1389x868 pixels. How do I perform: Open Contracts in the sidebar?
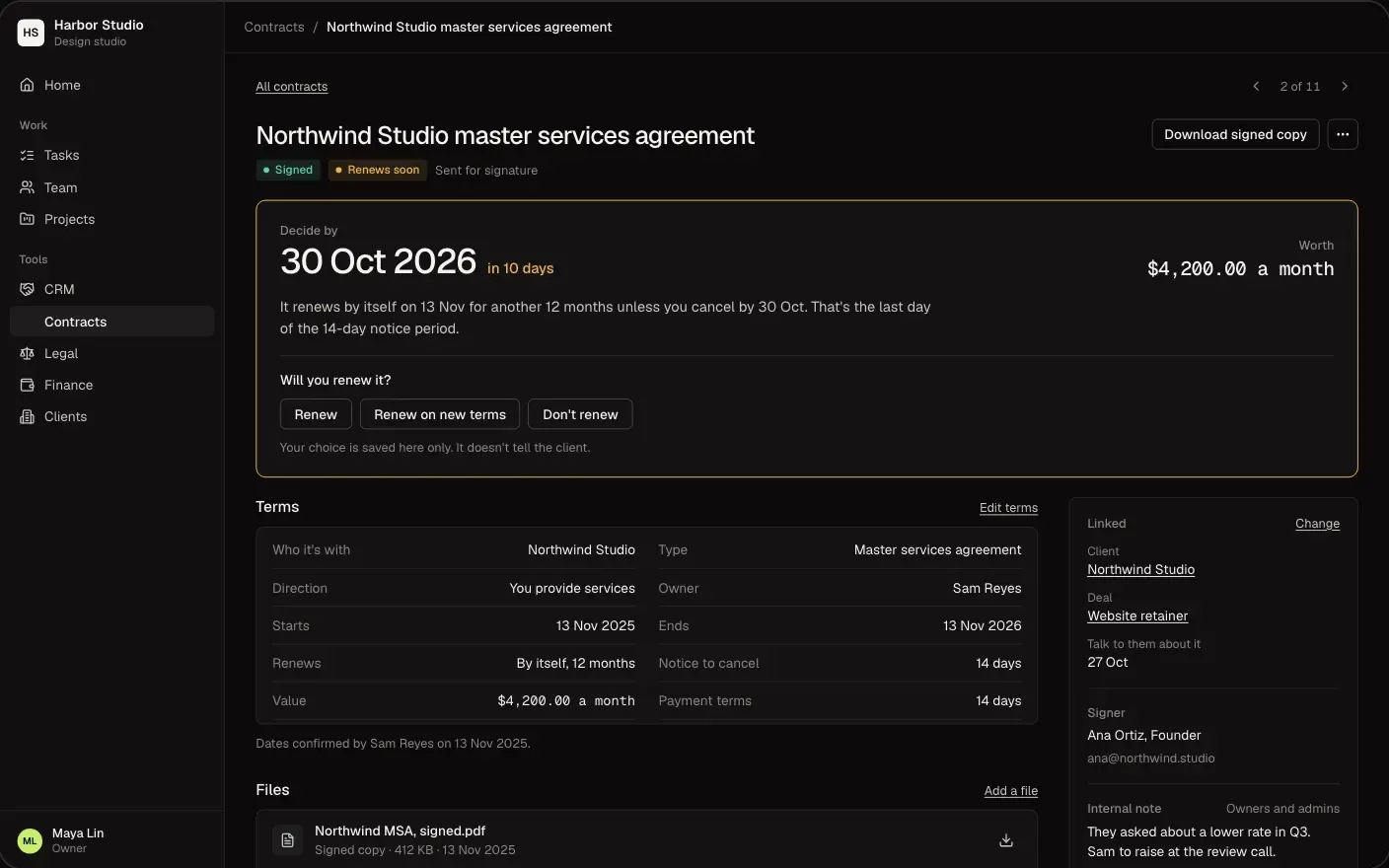(111, 322)
